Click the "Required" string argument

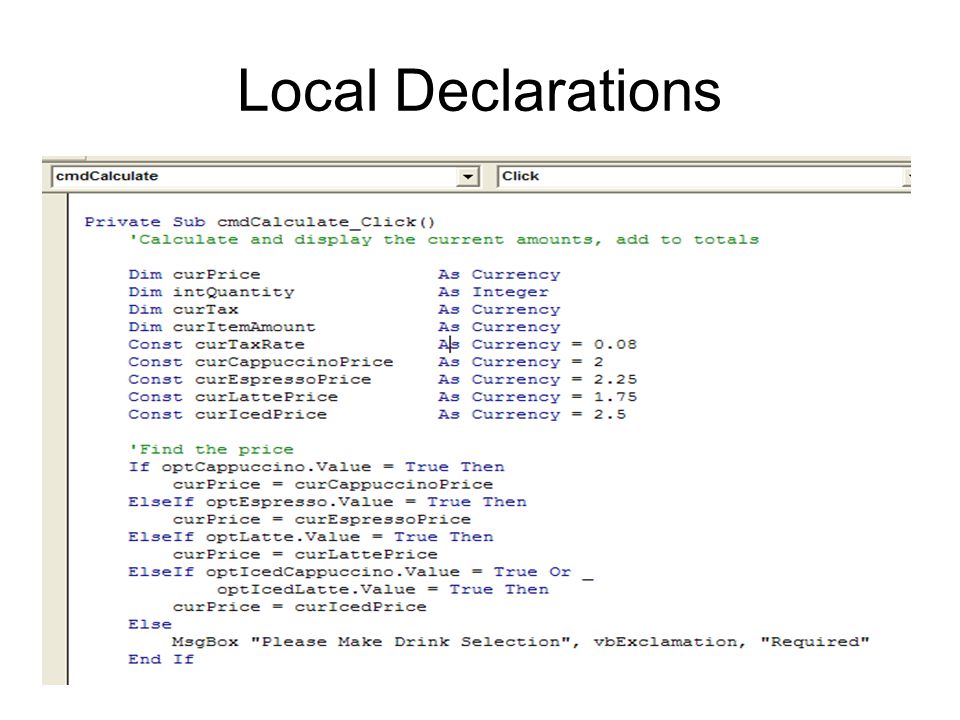(x=815, y=642)
